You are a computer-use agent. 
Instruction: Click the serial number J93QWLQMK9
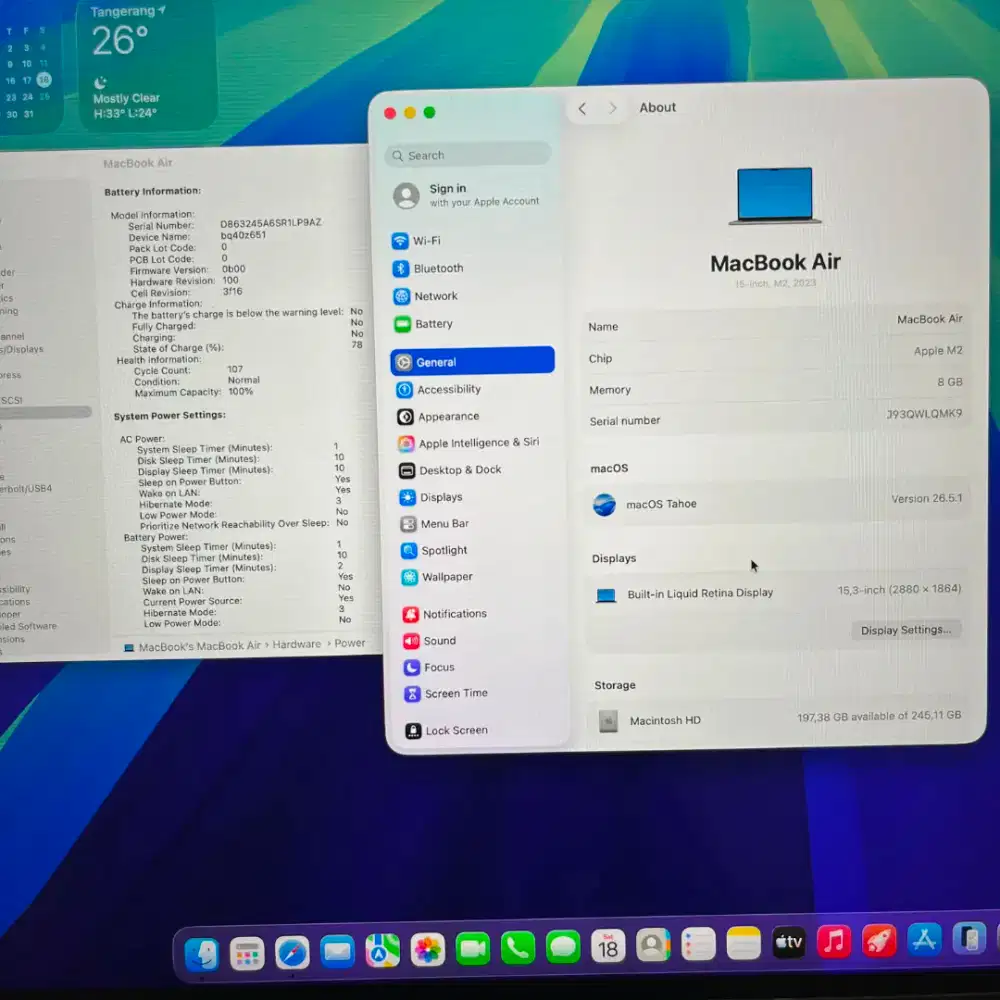[923, 414]
